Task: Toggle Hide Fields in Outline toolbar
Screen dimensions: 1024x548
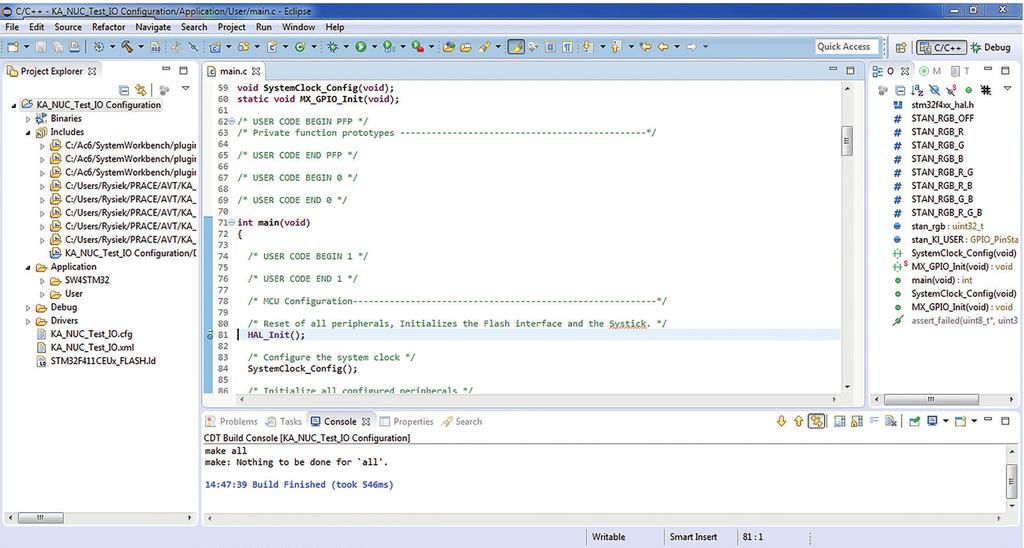Action: [x=935, y=90]
